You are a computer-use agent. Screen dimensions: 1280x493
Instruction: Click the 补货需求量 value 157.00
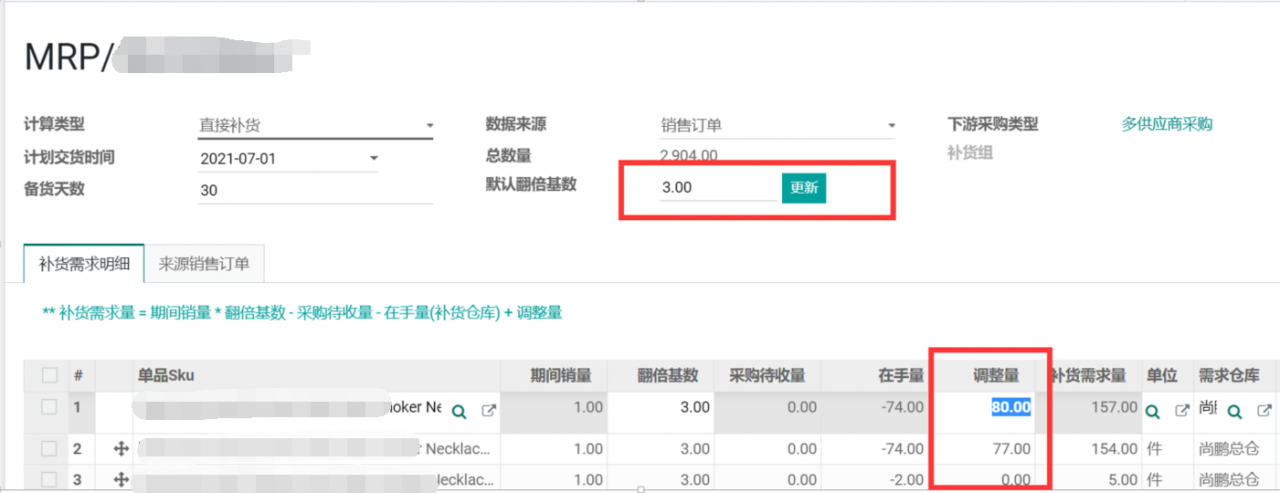(x=1112, y=407)
